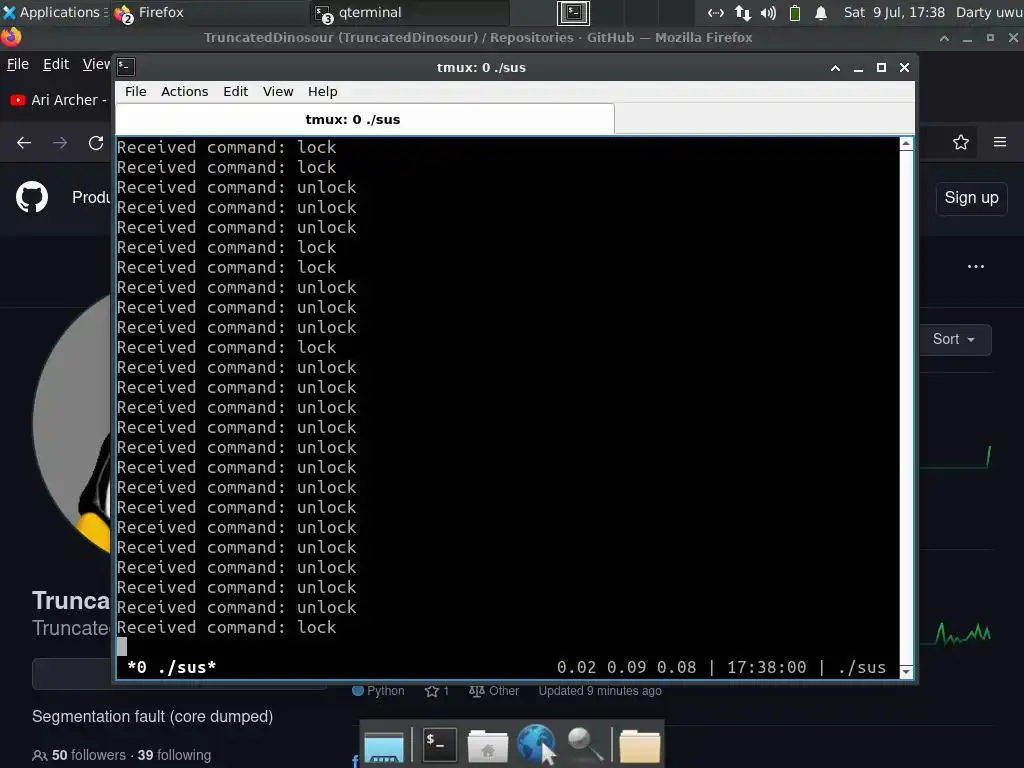
Task: Click the tmux status window '*0 ./sus*'
Action: 172,667
